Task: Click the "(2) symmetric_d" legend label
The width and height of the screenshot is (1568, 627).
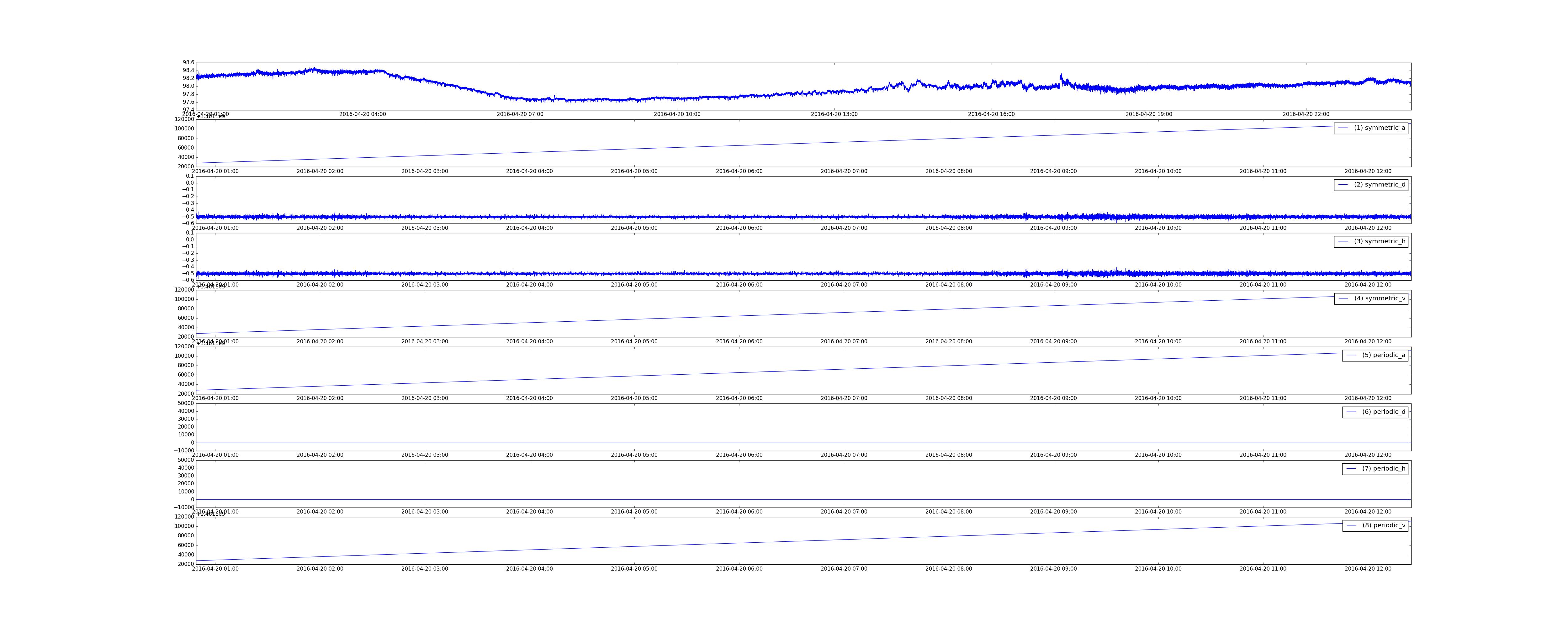Action: (x=1379, y=184)
